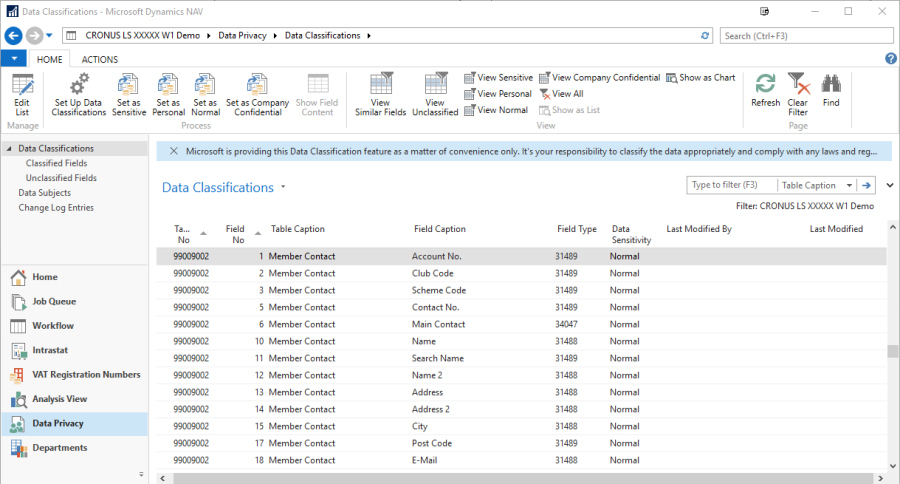Sort by Field Caption column header
This screenshot has width=900, height=484.
pos(440,229)
